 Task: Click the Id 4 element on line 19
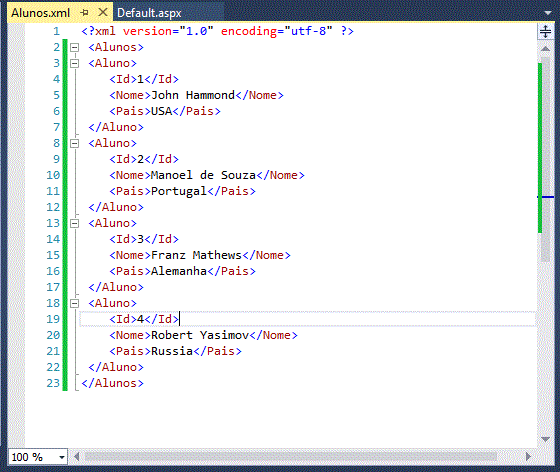coord(144,319)
